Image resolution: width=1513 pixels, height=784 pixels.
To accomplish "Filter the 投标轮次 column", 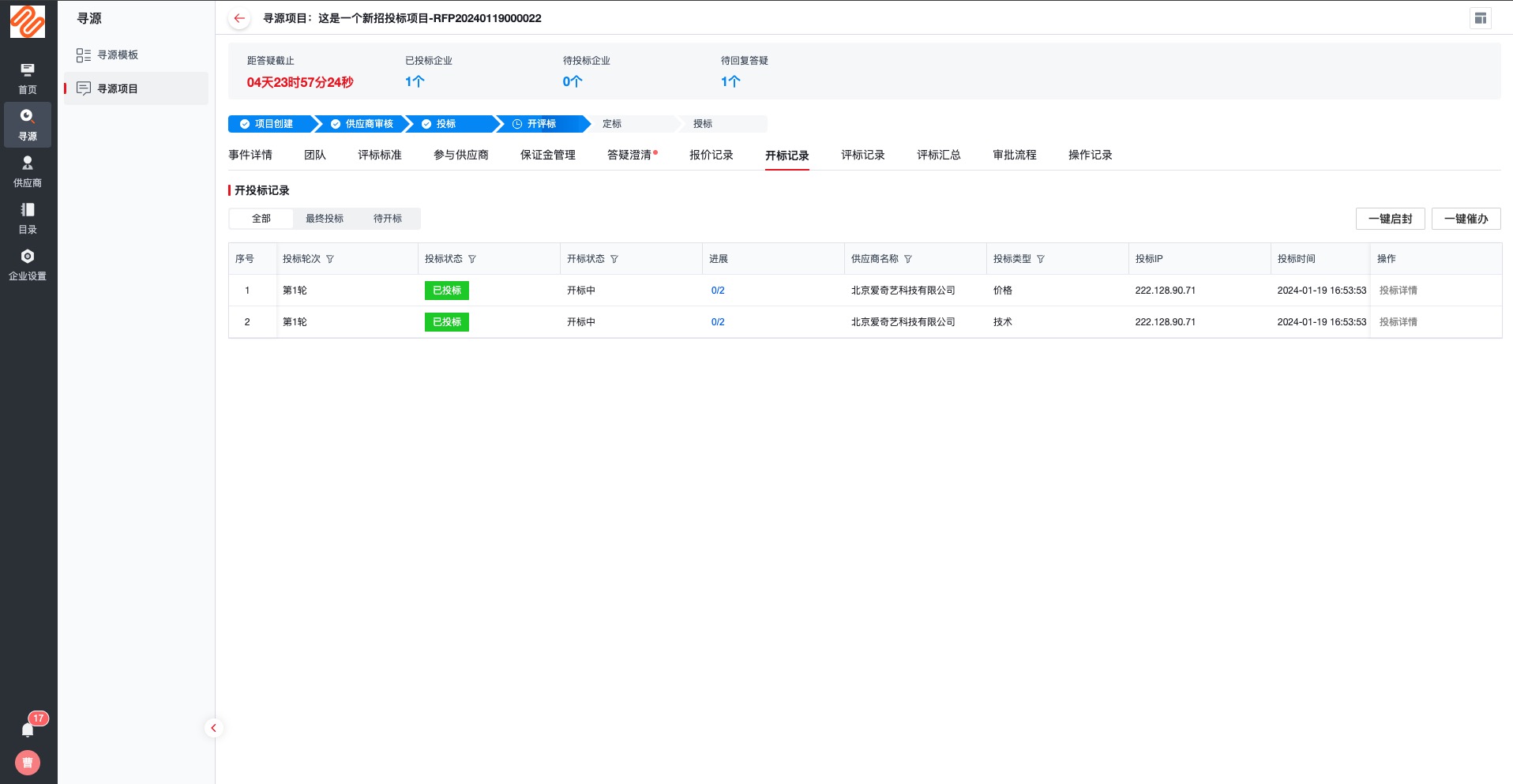I will click(x=330, y=259).
